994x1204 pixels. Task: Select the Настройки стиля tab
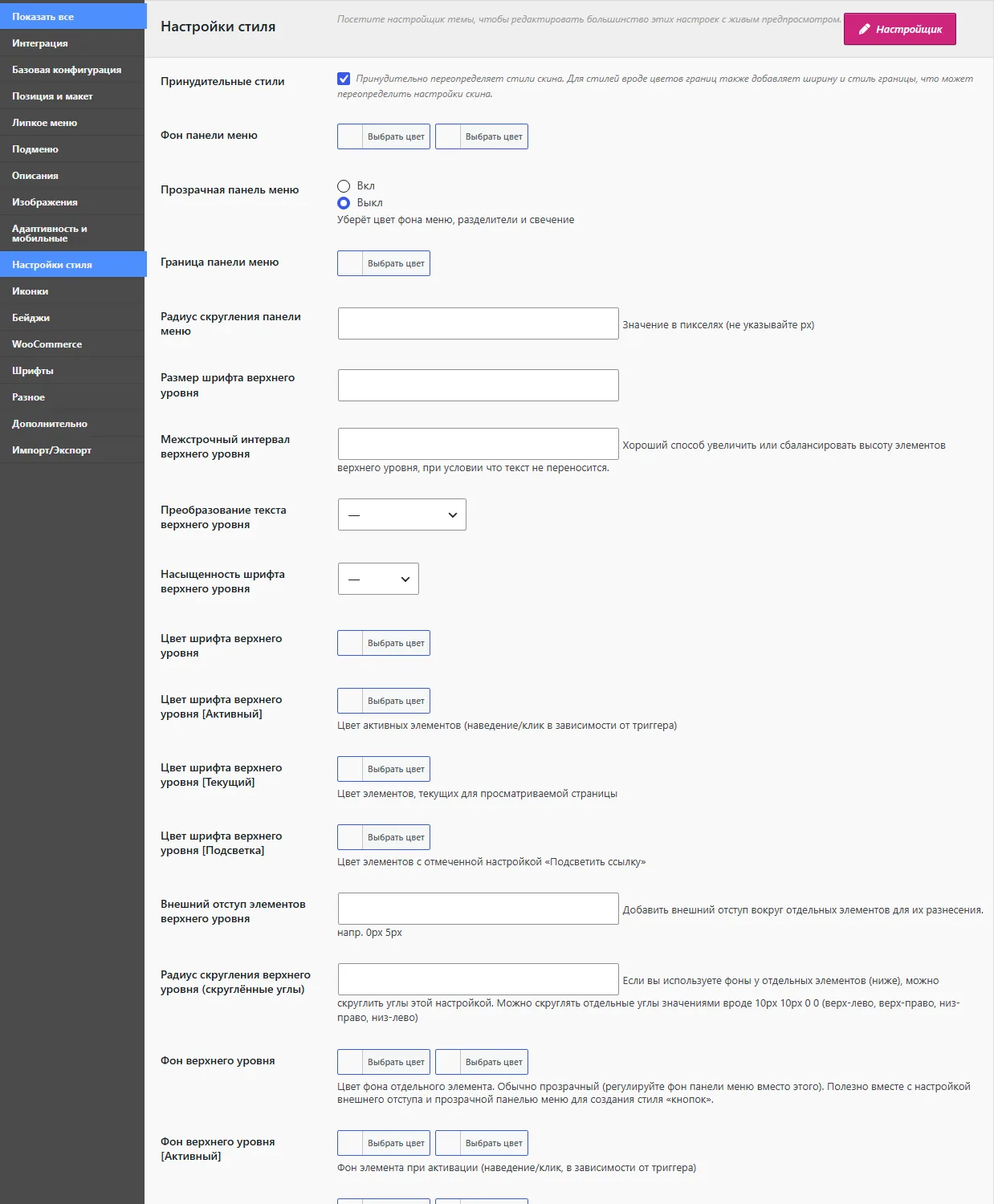[x=73, y=265]
